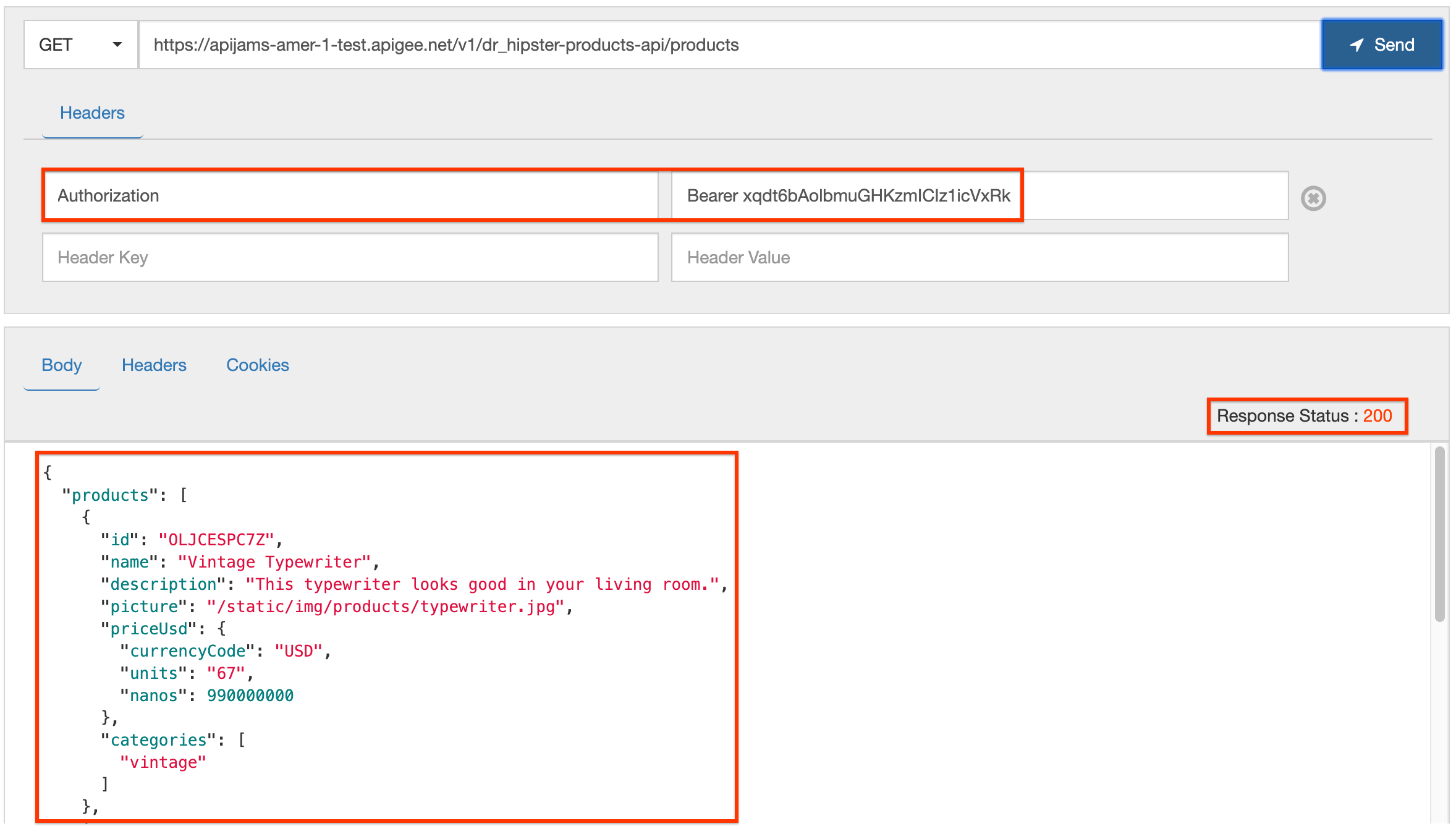Click the typewriter description string
Viewport: 1456px width, 826px height.
click(x=483, y=584)
